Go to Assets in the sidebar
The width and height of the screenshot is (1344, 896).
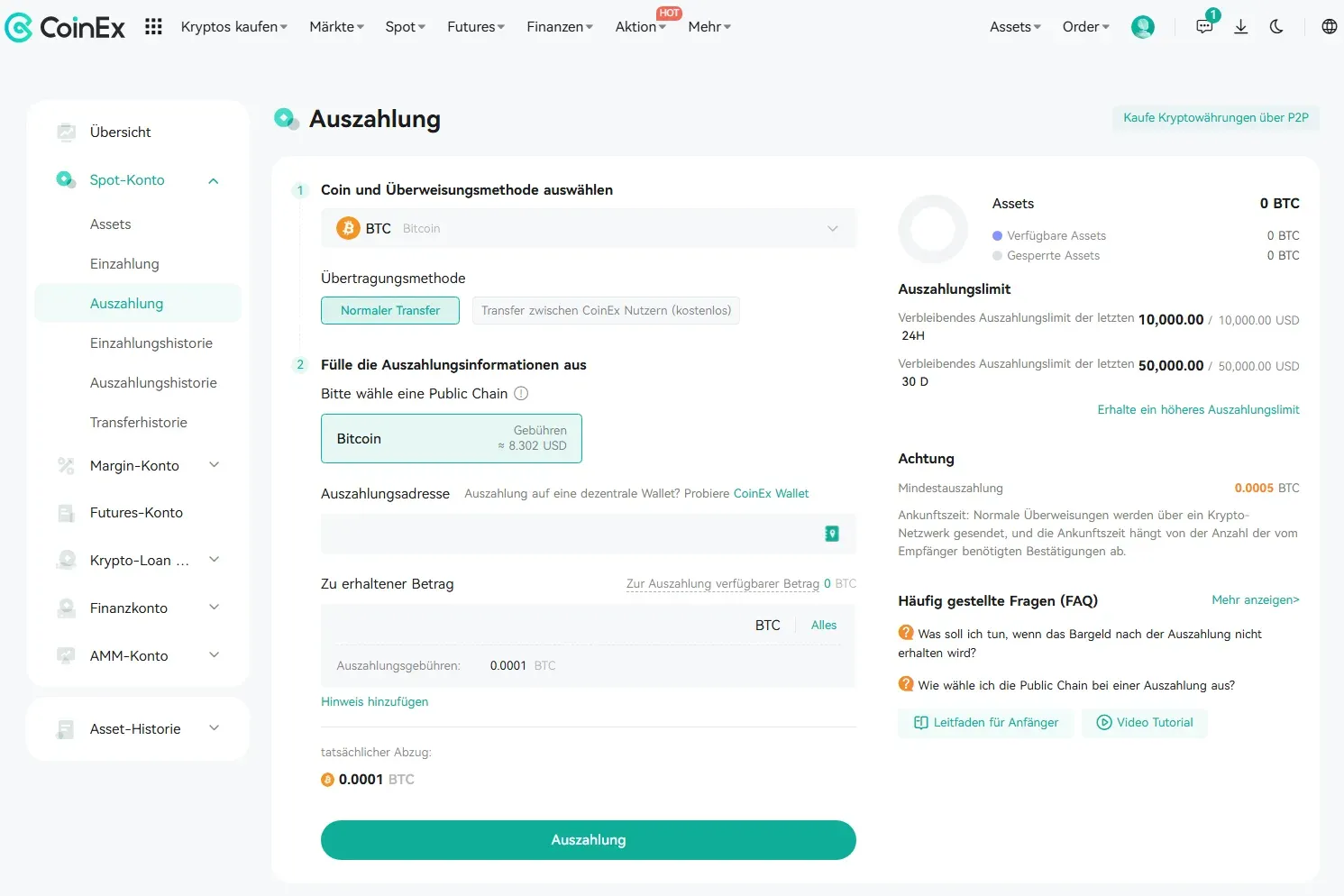click(111, 224)
